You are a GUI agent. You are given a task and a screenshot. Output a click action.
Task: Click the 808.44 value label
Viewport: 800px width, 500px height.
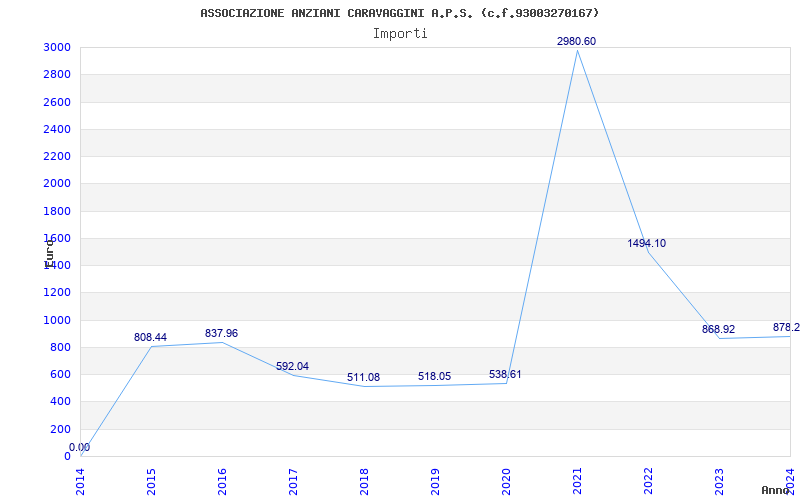150,337
